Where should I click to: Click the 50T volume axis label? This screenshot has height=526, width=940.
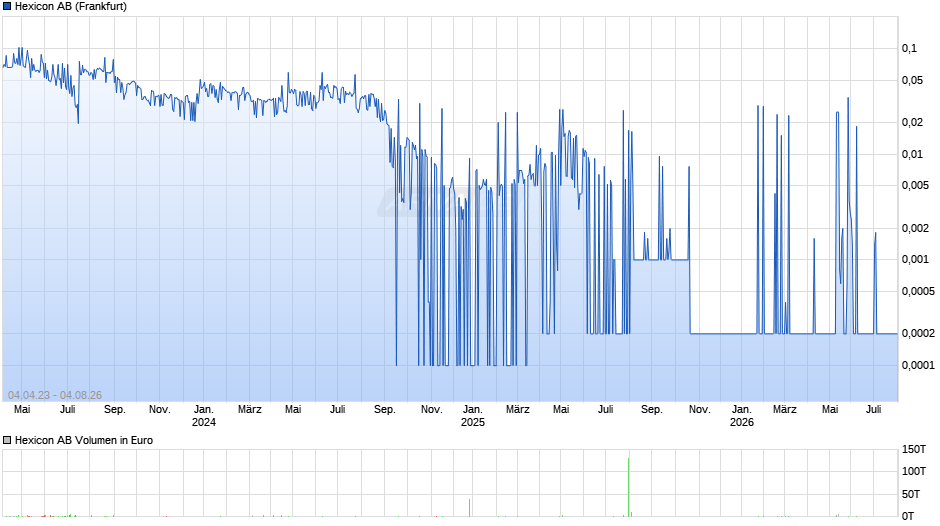[x=911, y=494]
